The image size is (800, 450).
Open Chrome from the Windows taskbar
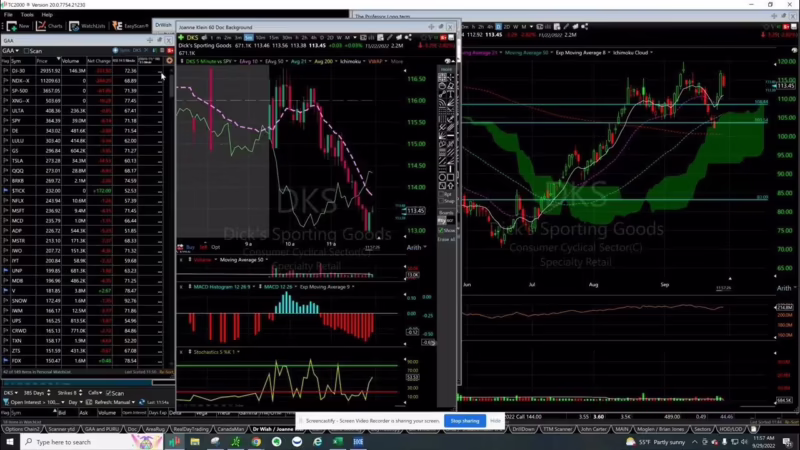pyautogui.click(x=256, y=442)
